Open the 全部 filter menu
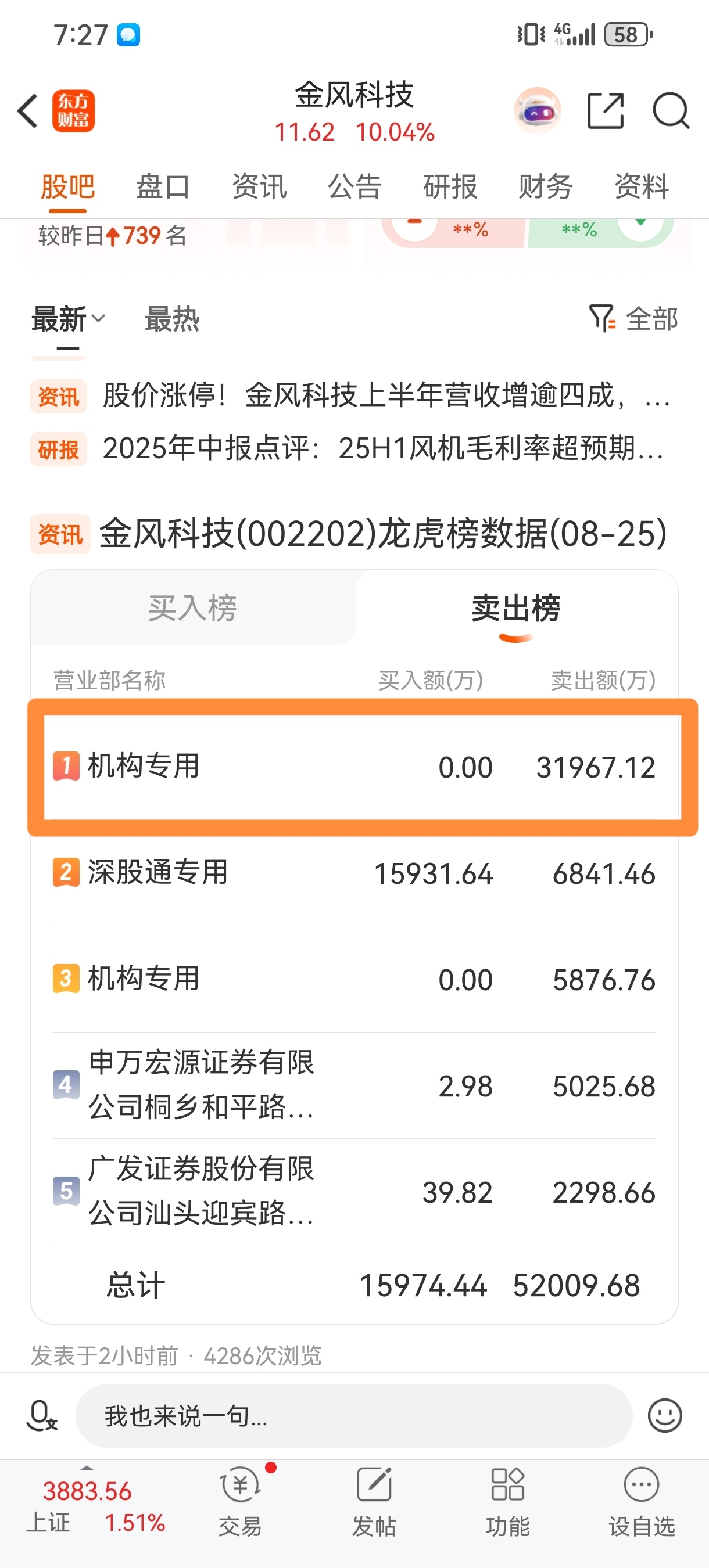 [x=633, y=318]
